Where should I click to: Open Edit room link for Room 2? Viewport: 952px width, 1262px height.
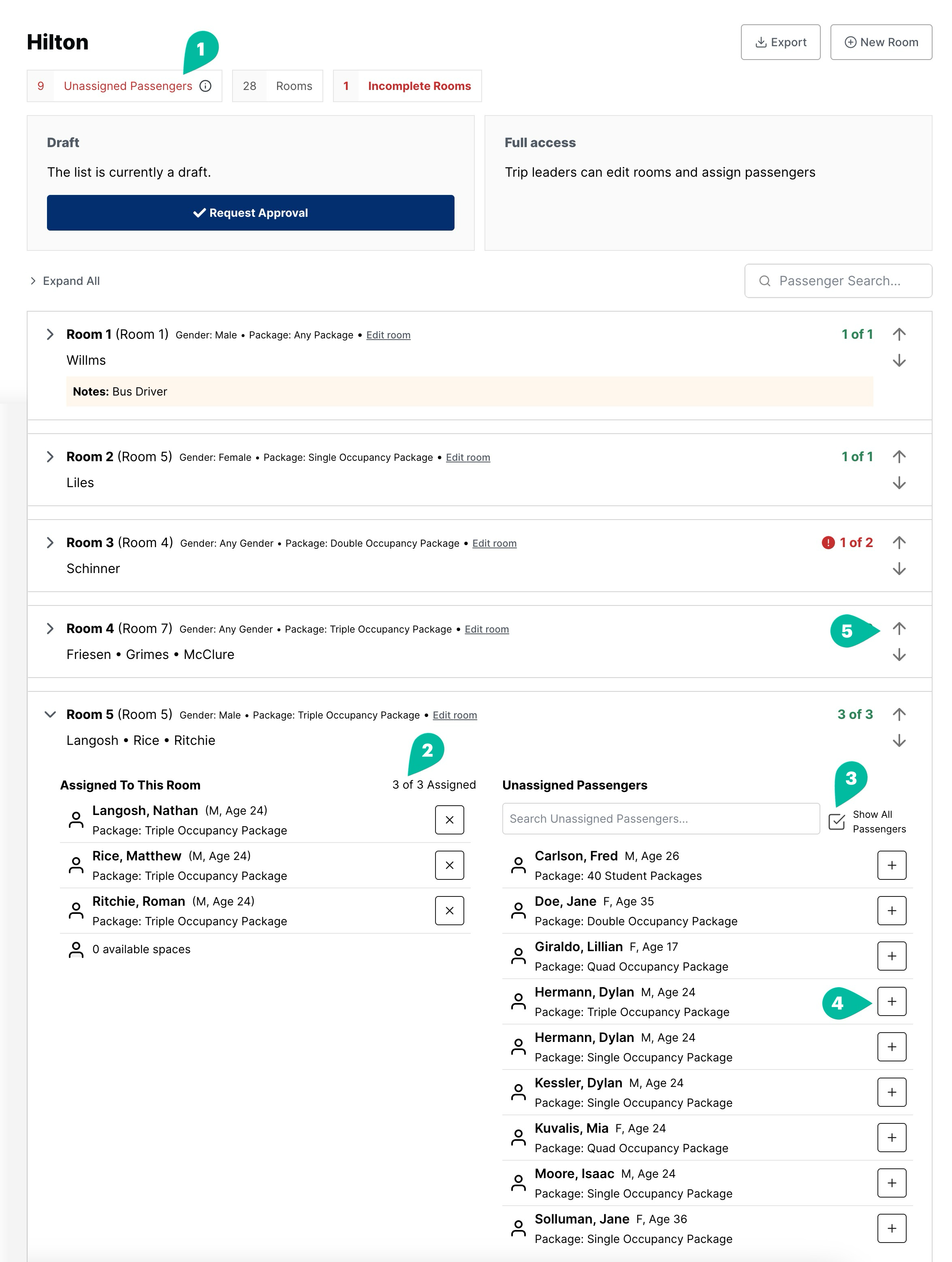tap(468, 458)
